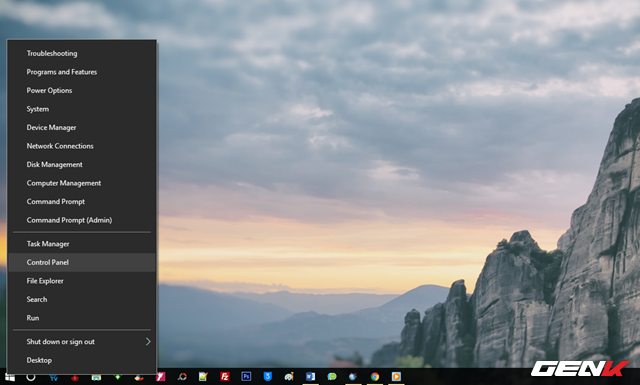Show the Desktop via the menu entry
The width and height of the screenshot is (640, 385).
82,360
